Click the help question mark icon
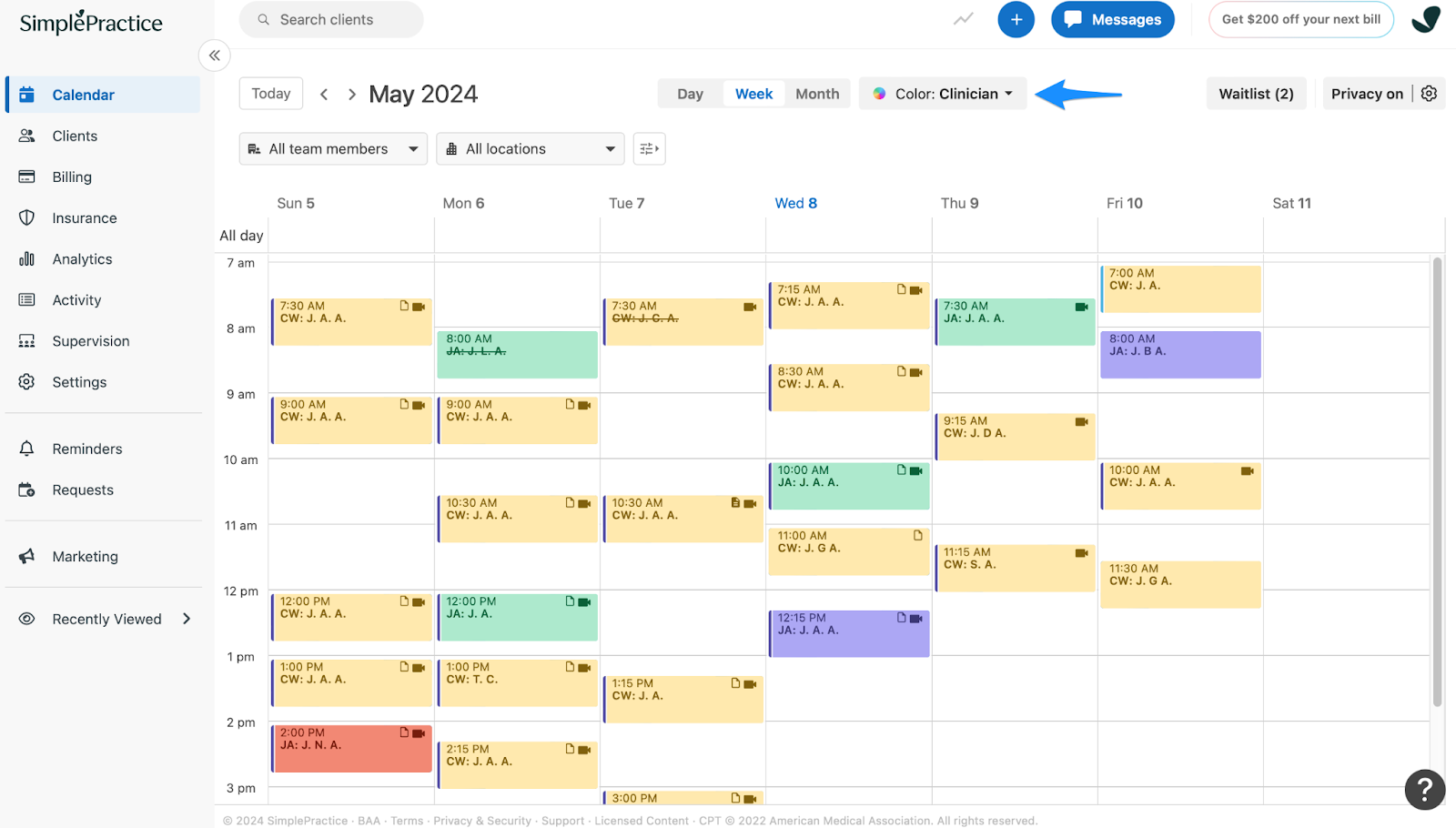 tap(1424, 790)
